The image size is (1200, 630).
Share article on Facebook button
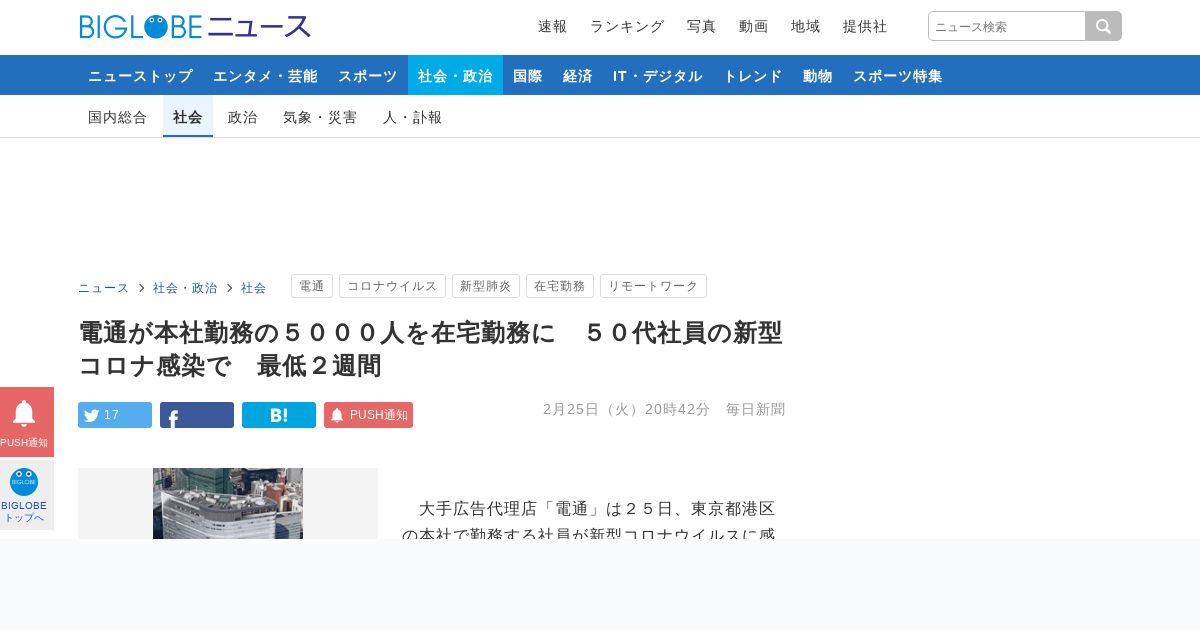(x=197, y=415)
